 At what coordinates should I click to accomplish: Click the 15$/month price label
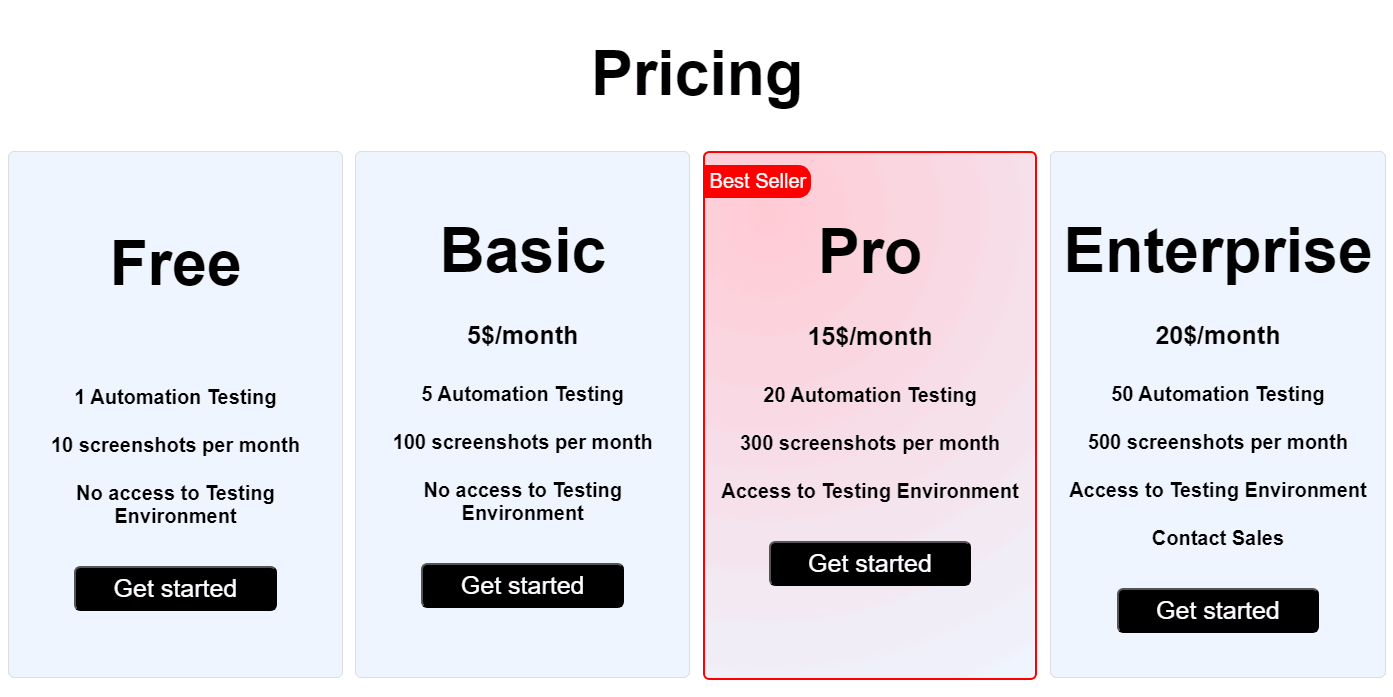point(869,337)
